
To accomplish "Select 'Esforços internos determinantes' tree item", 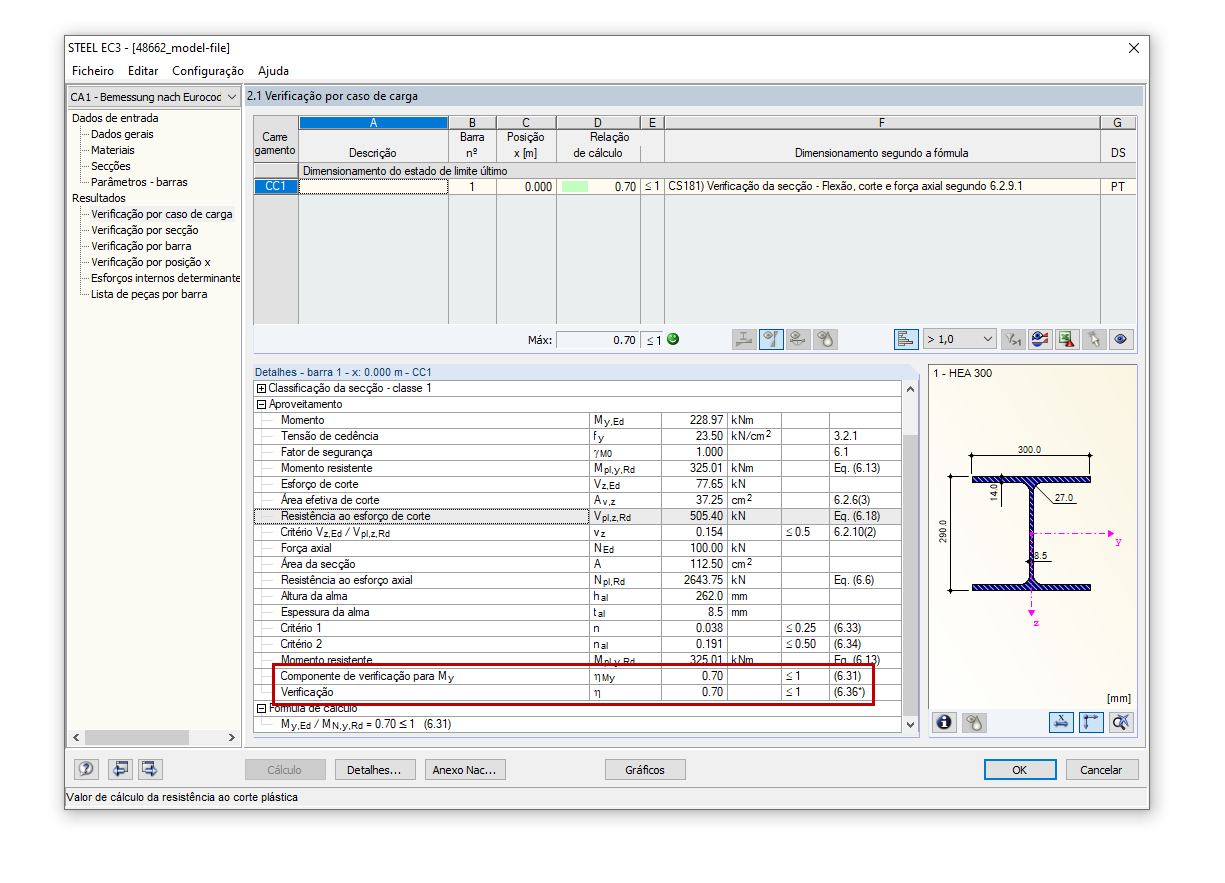I will [x=165, y=278].
